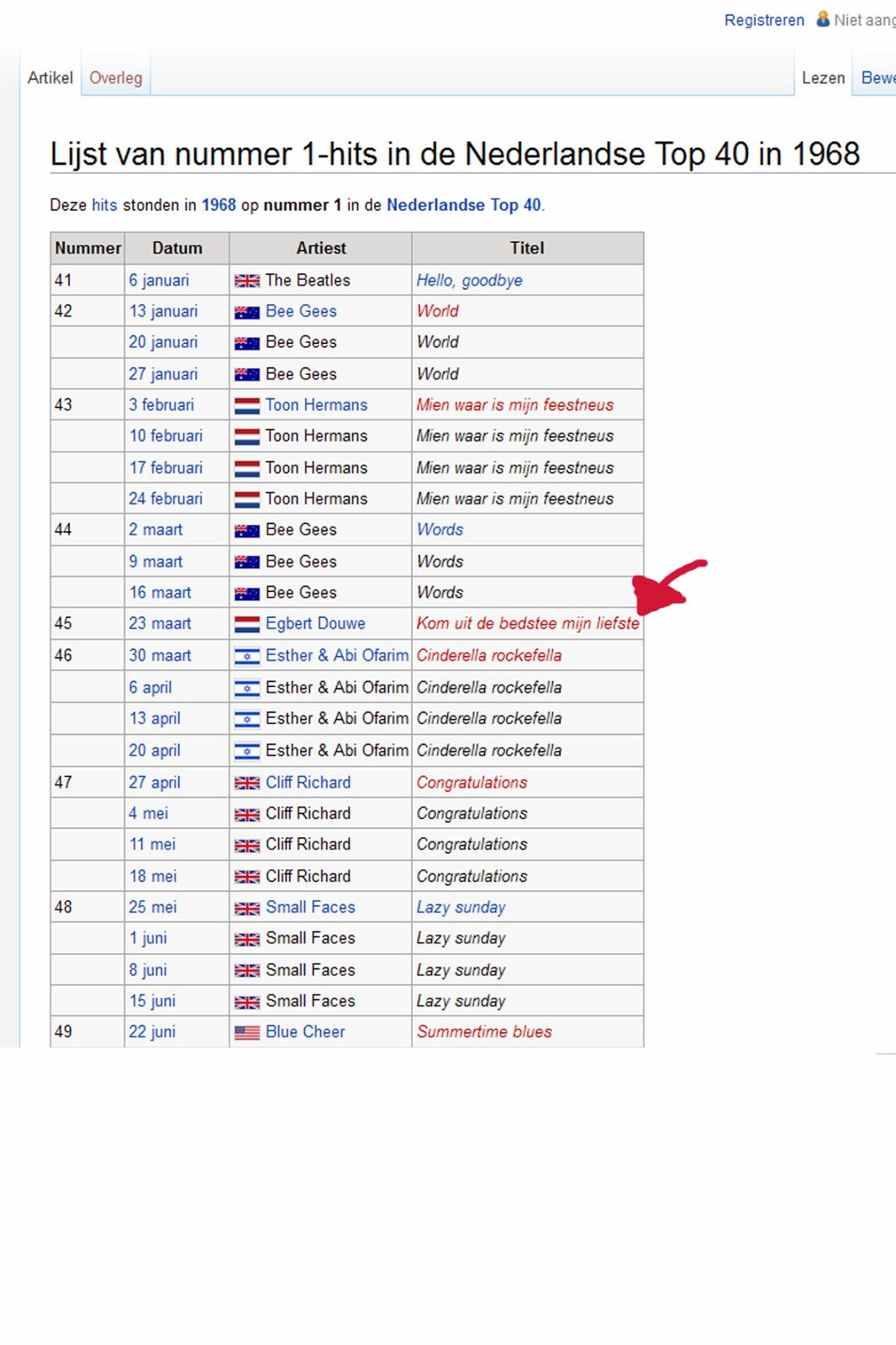Open the 23 maart date link

click(x=160, y=623)
